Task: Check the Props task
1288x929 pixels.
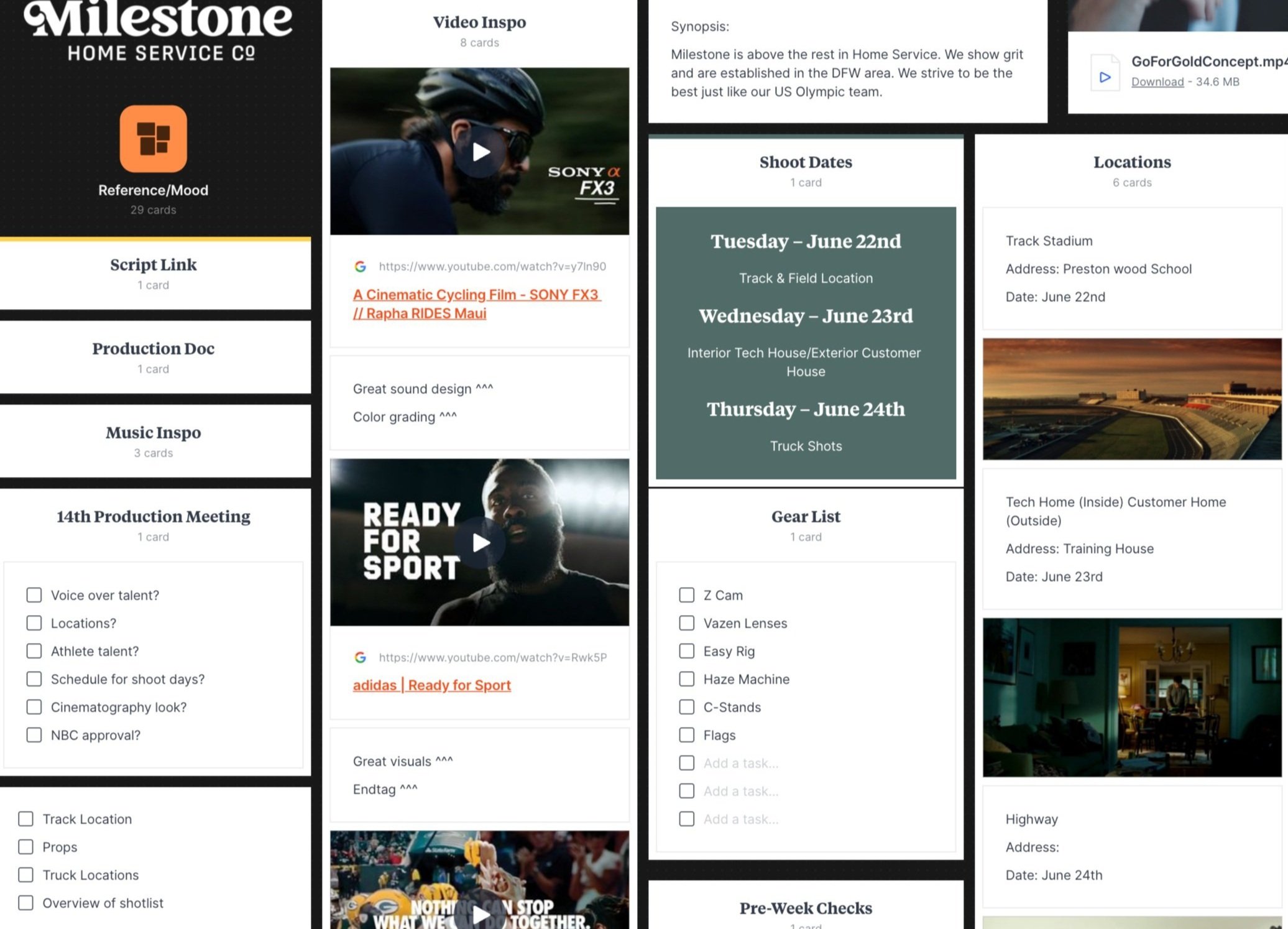Action: pyautogui.click(x=25, y=847)
